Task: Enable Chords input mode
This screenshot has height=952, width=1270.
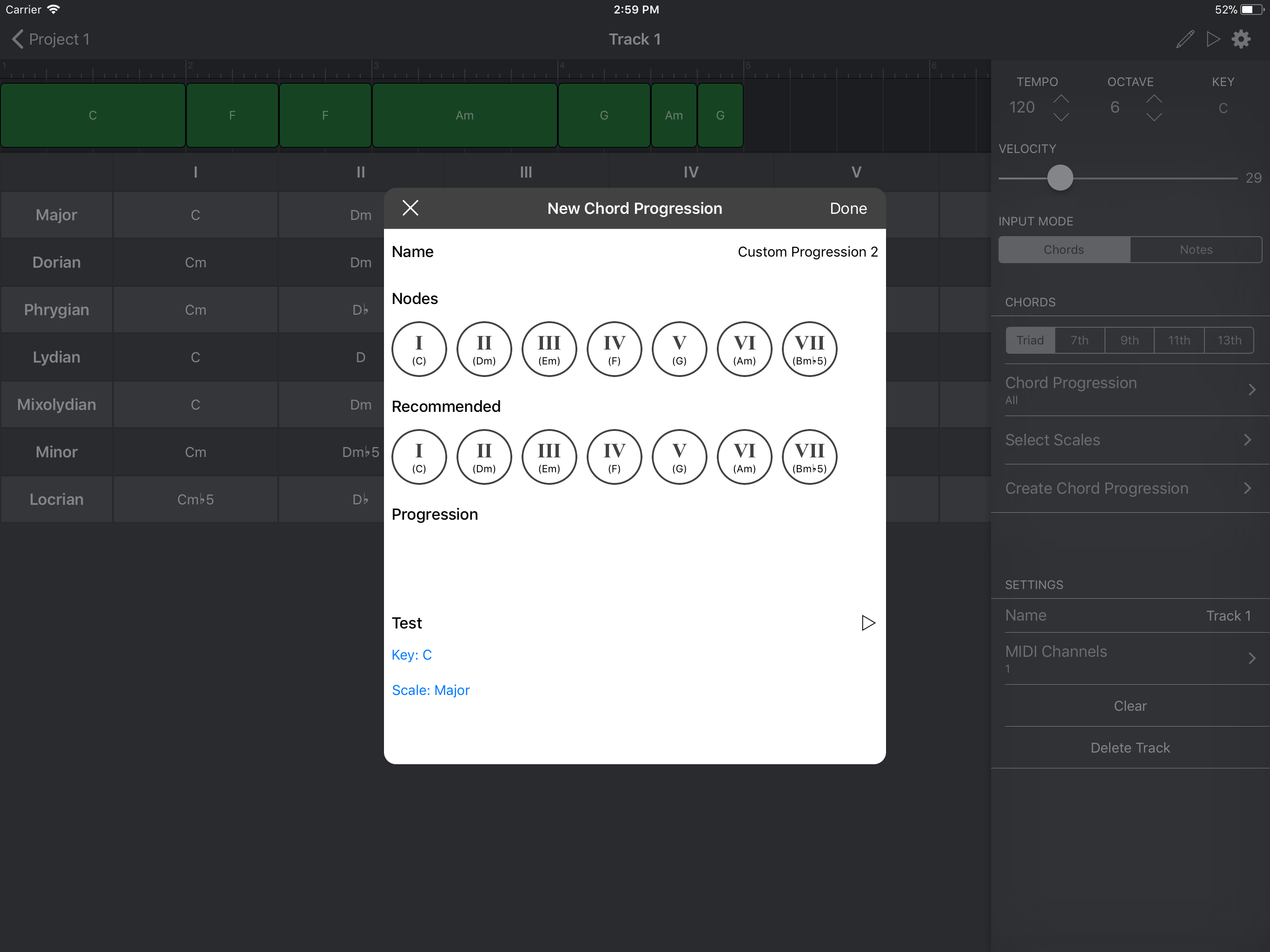Action: pos(1063,249)
